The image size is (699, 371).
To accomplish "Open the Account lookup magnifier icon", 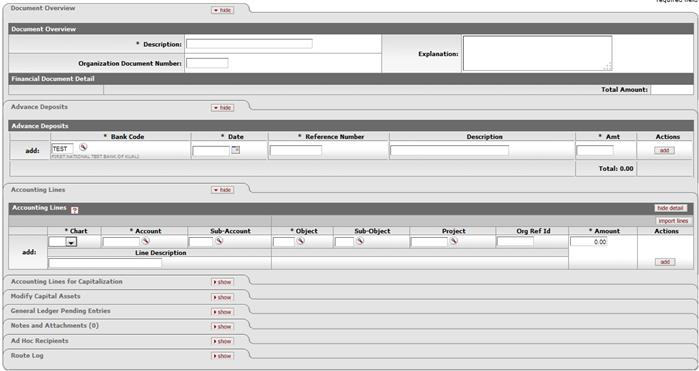I will tap(145, 241).
